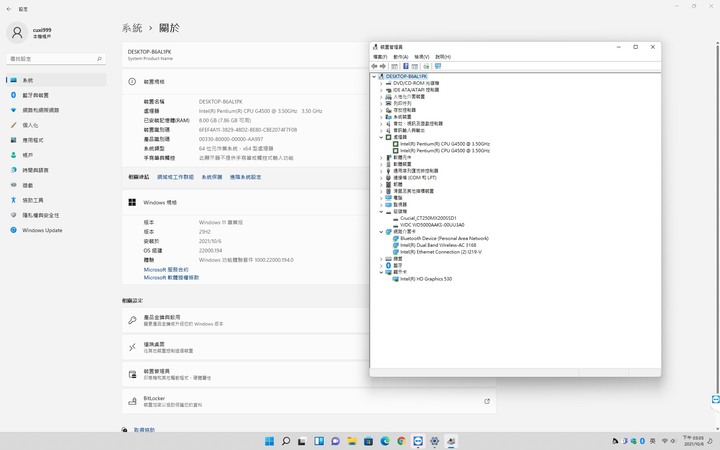Click the blue Help icon in Device Manager toolbar
The height and width of the screenshot is (450, 720).
pos(405,66)
